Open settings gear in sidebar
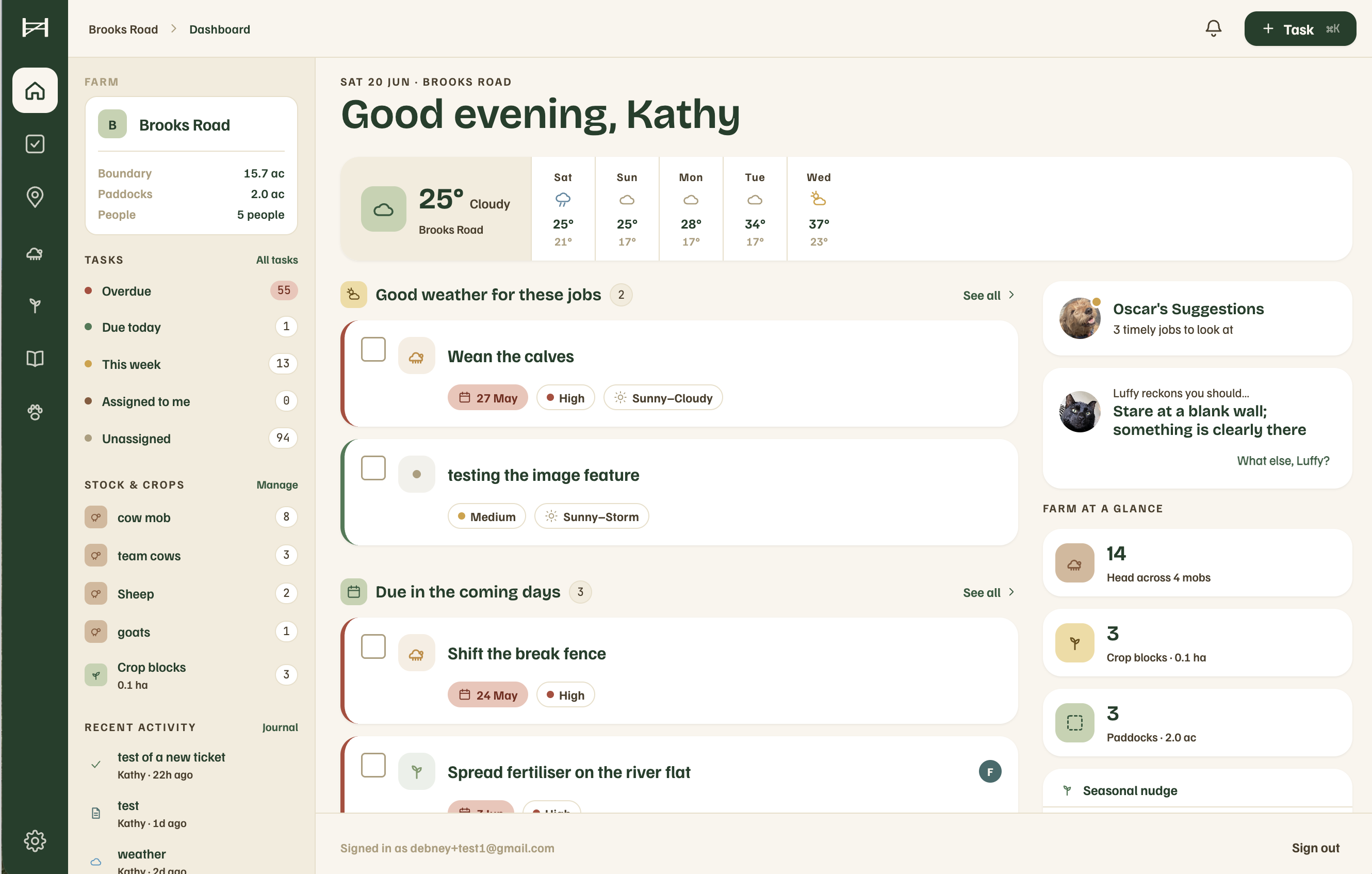 pyautogui.click(x=35, y=840)
